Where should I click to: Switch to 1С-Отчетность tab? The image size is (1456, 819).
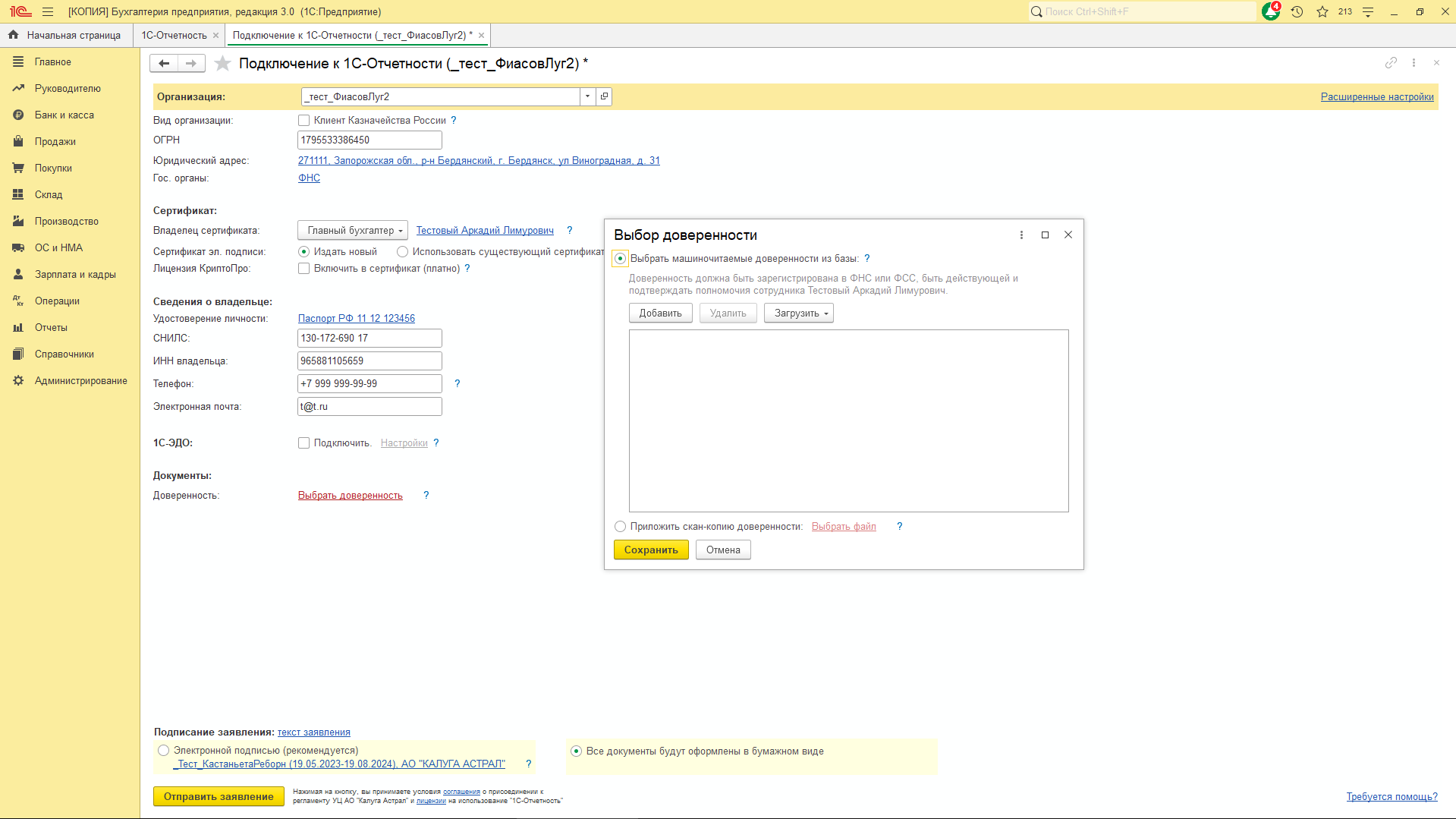pyautogui.click(x=174, y=35)
